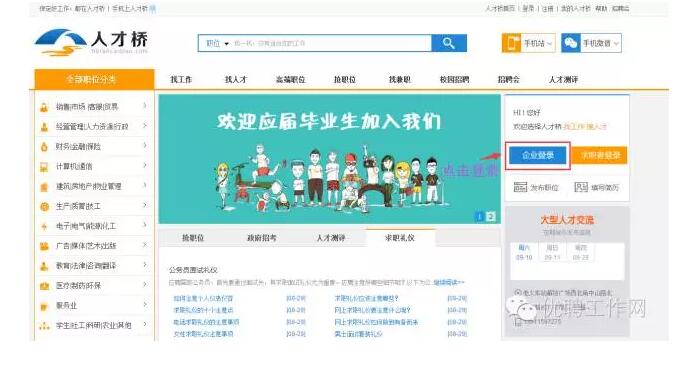Click the 发布职位 text link

[x=544, y=188]
